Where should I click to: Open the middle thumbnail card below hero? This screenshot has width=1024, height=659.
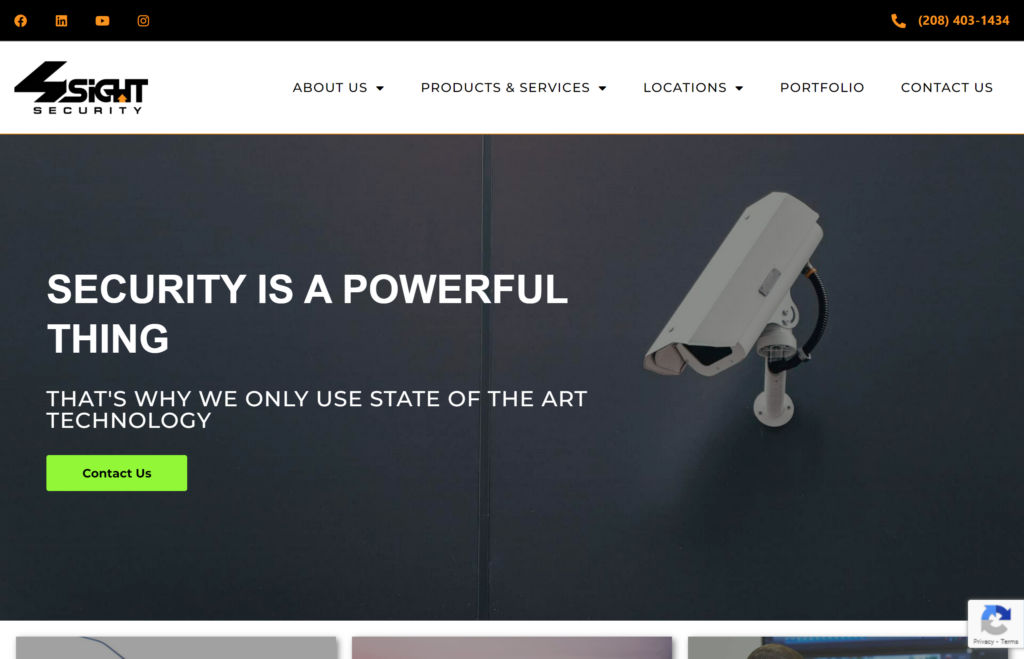[512, 648]
